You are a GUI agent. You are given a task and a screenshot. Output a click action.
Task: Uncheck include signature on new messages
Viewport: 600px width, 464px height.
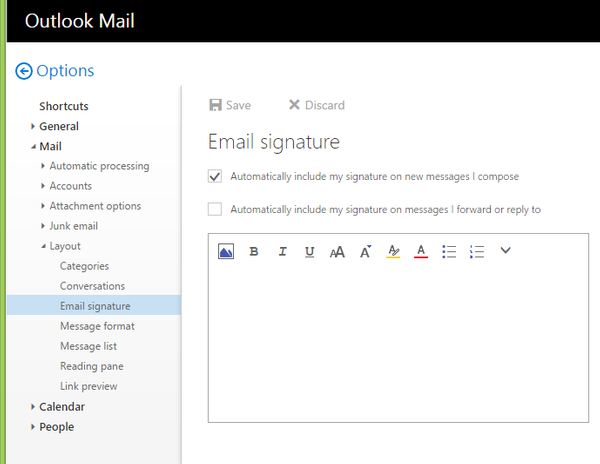coord(215,176)
